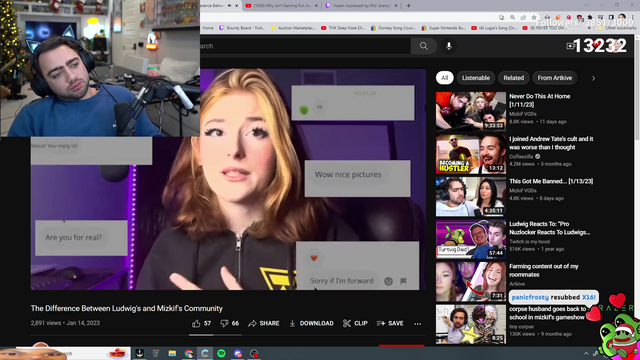Viewport: 640px width, 360px height.
Task: Select the Listenable filter chip
Action: click(x=476, y=78)
